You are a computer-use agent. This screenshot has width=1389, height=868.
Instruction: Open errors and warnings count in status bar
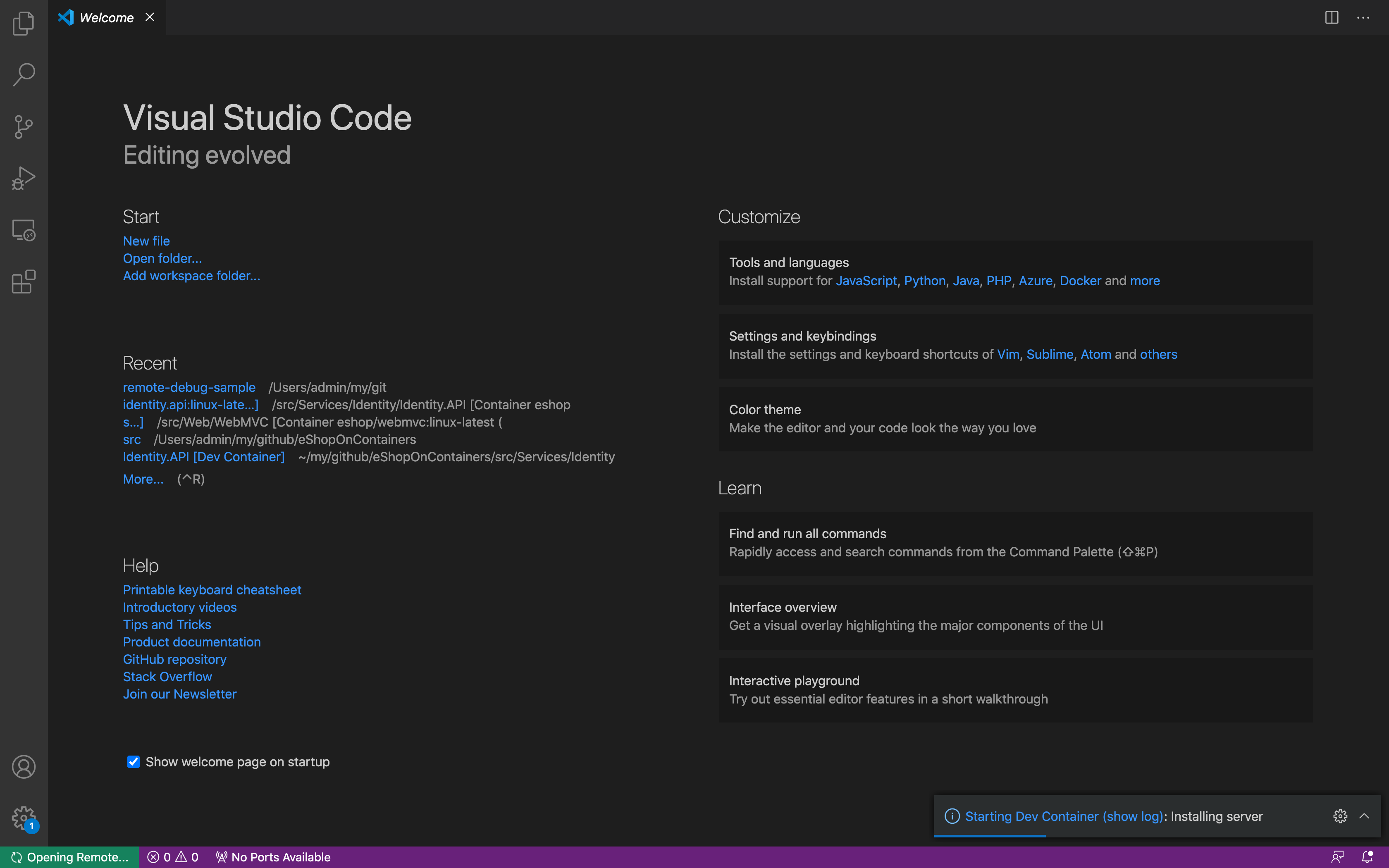[173, 857]
